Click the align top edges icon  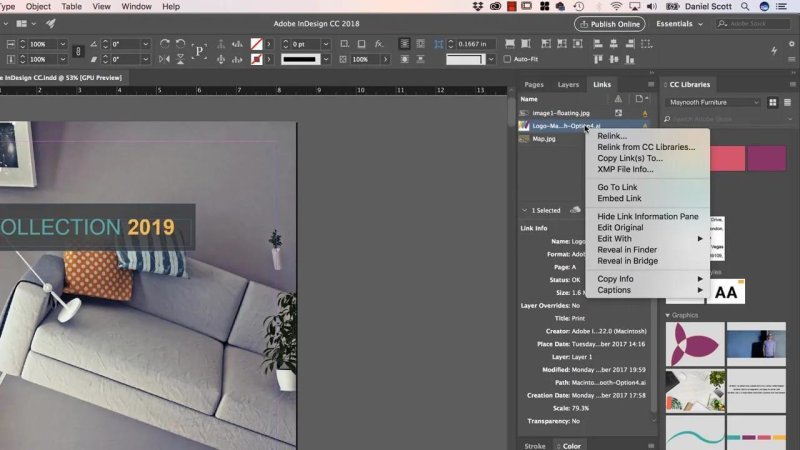click(x=598, y=59)
